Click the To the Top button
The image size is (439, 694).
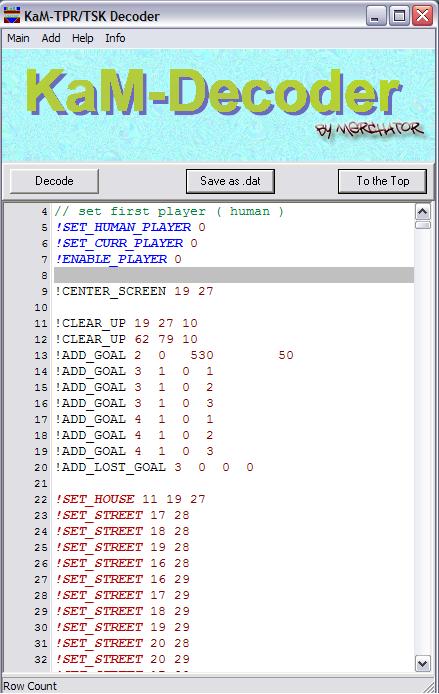tap(382, 181)
